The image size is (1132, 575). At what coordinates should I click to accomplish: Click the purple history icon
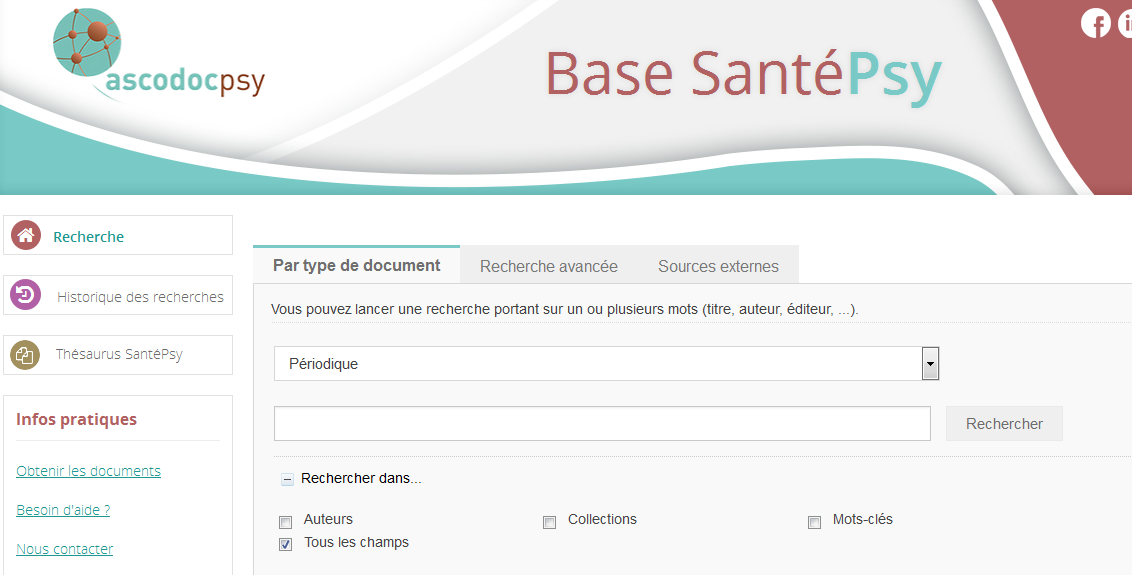(26, 295)
